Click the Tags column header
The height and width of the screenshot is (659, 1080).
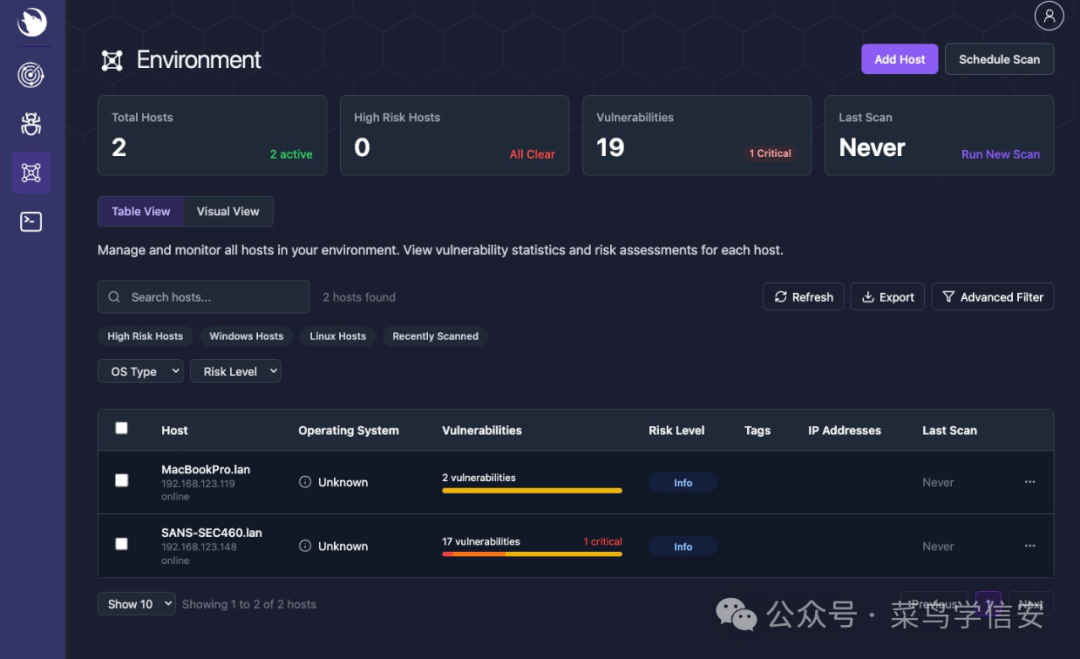pyautogui.click(x=757, y=430)
